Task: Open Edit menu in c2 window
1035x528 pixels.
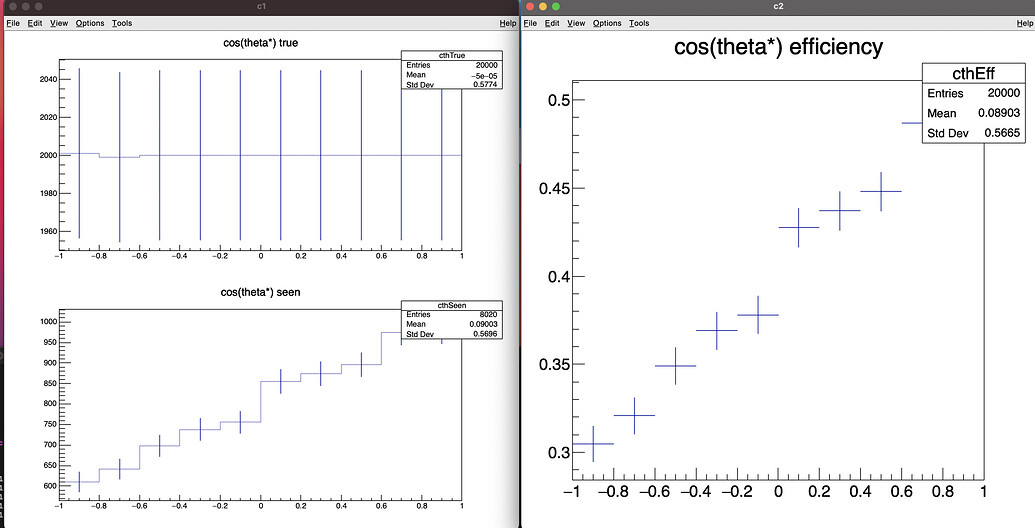Action: 552,23
